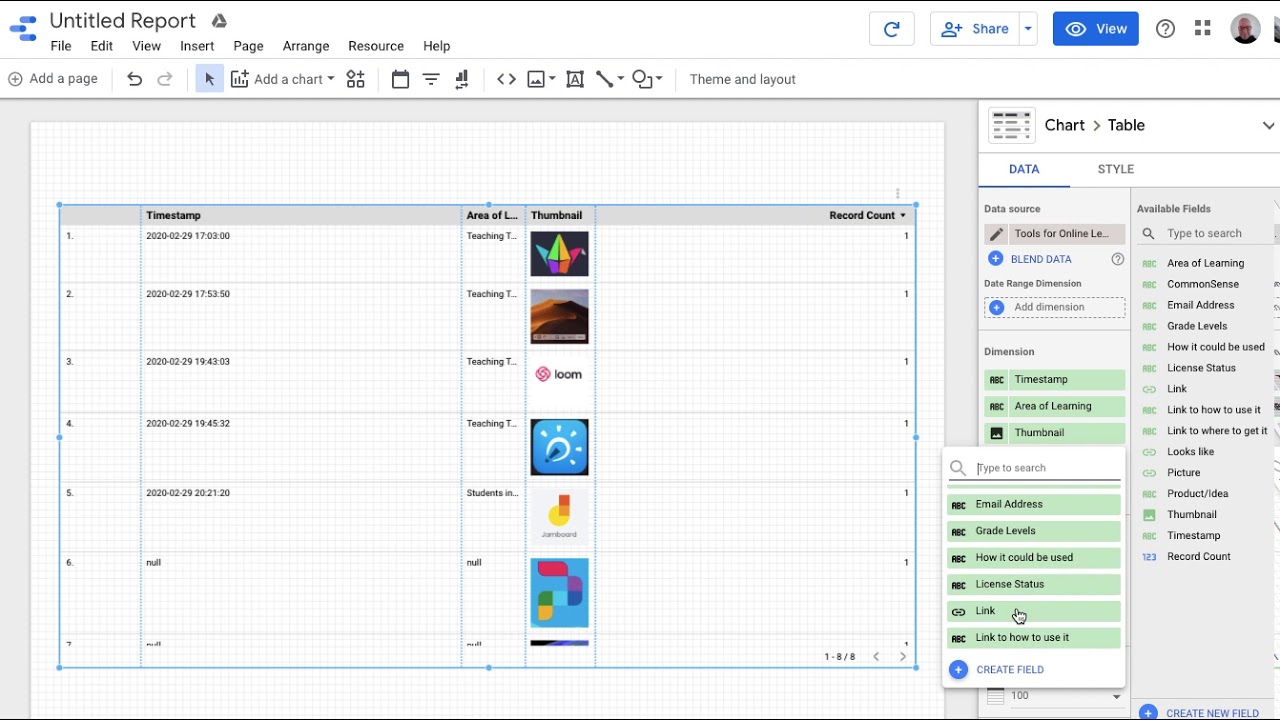Open the image insert dropdown

[551, 79]
